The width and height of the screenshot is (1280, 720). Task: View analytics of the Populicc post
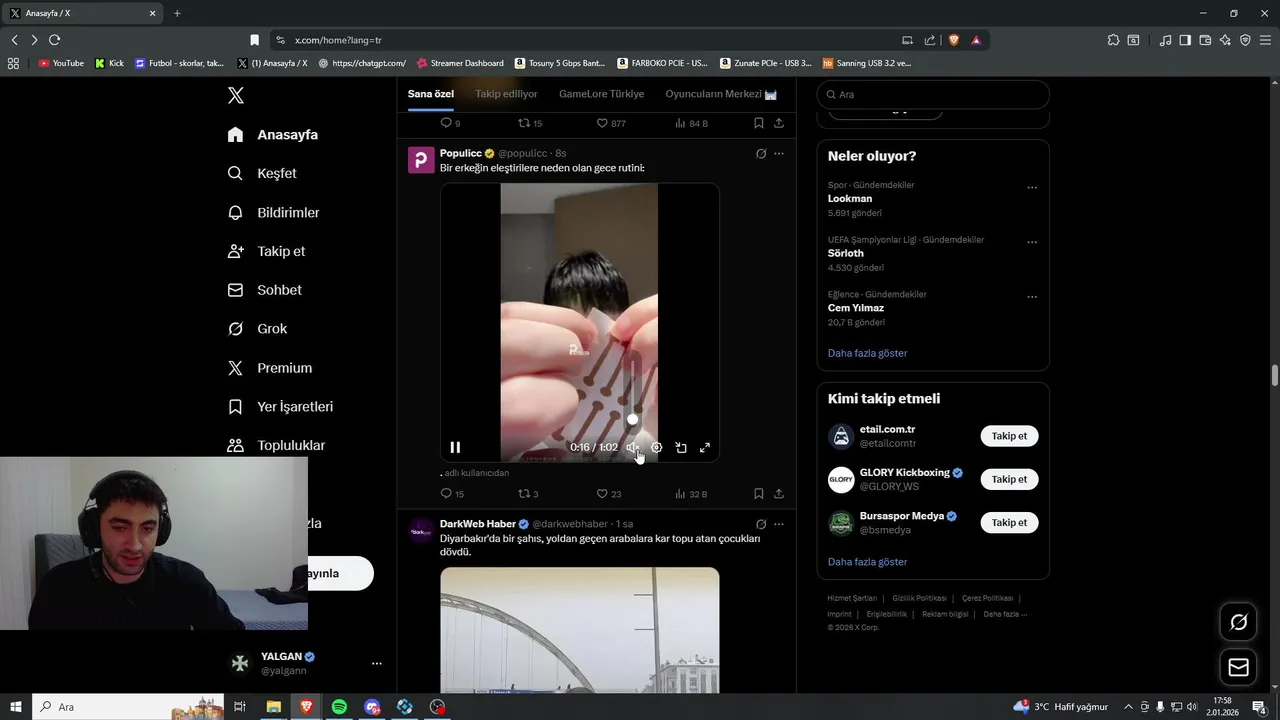[691, 494]
